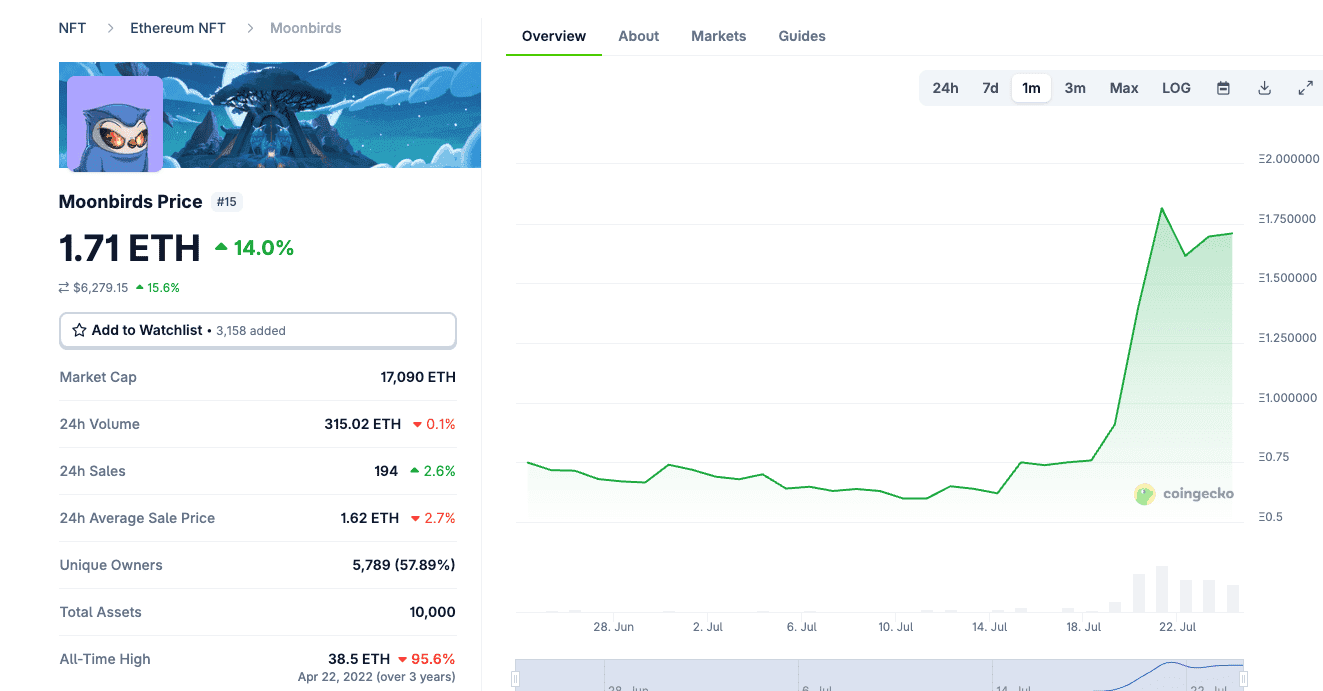
Task: Click the left handle of the chart navigator
Action: click(516, 680)
